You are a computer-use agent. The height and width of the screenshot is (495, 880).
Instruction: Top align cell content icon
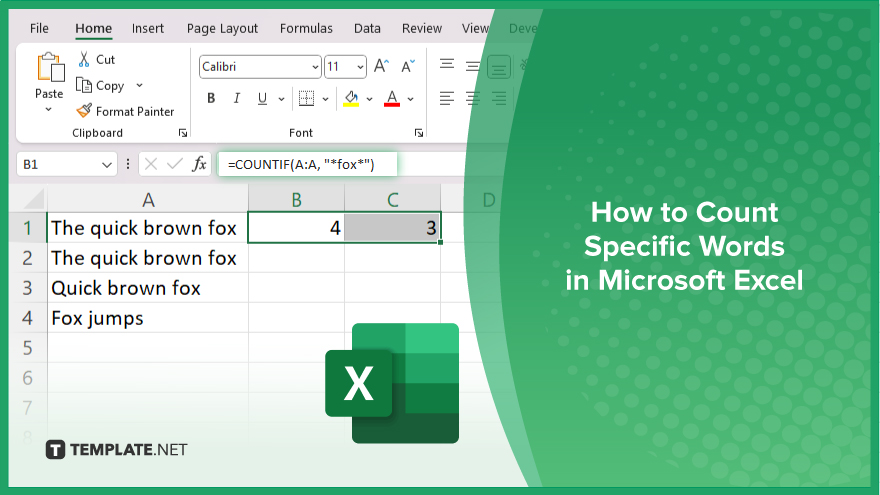pyautogui.click(x=447, y=66)
